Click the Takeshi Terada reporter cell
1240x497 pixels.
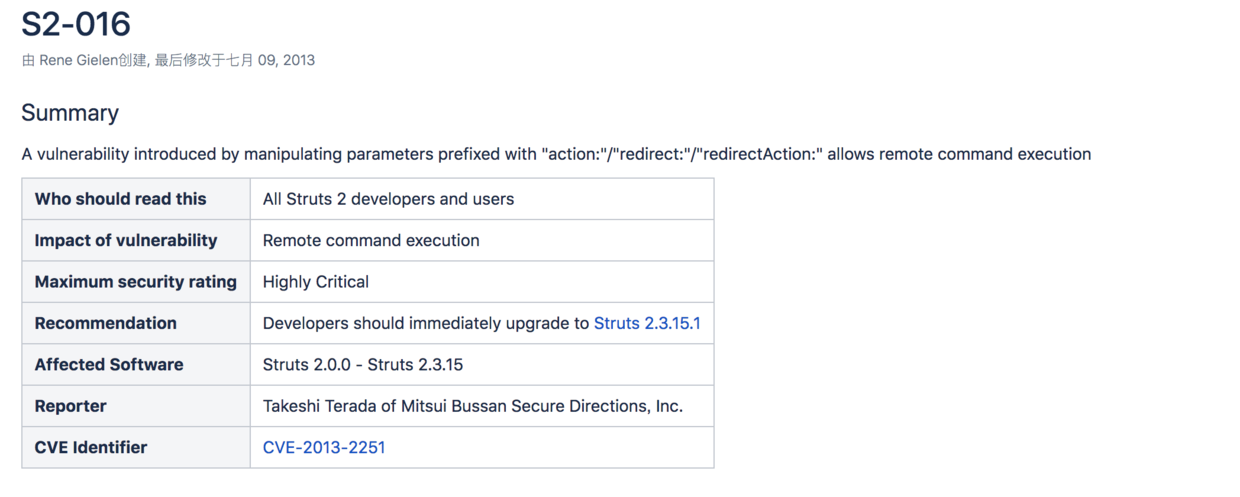point(473,406)
